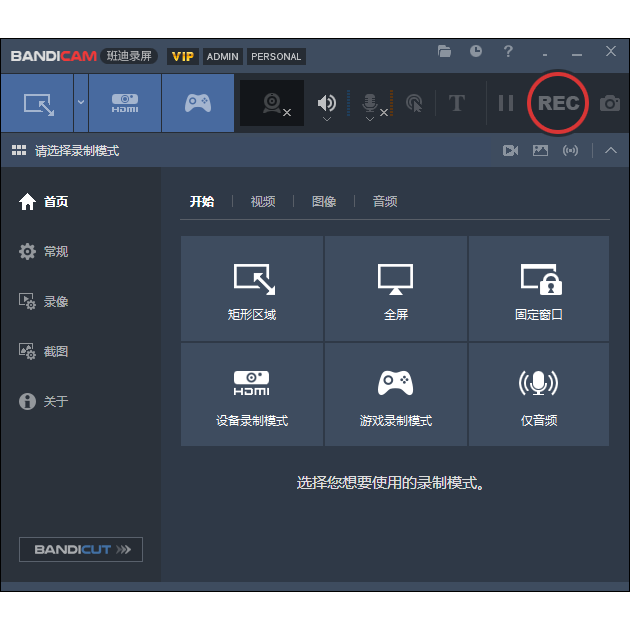Image resolution: width=630 pixels, height=630 pixels.
Task: Click 选择您想要使用的录制模式 hint text
Action: 390,483
